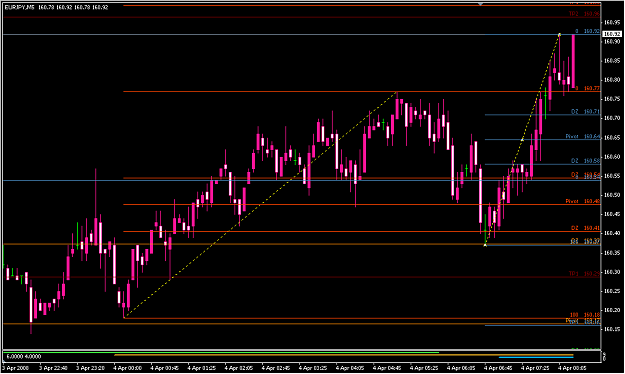The height and width of the screenshot is (374, 625).
Task: Click 160.45 on the price scale
Action: (612, 215)
